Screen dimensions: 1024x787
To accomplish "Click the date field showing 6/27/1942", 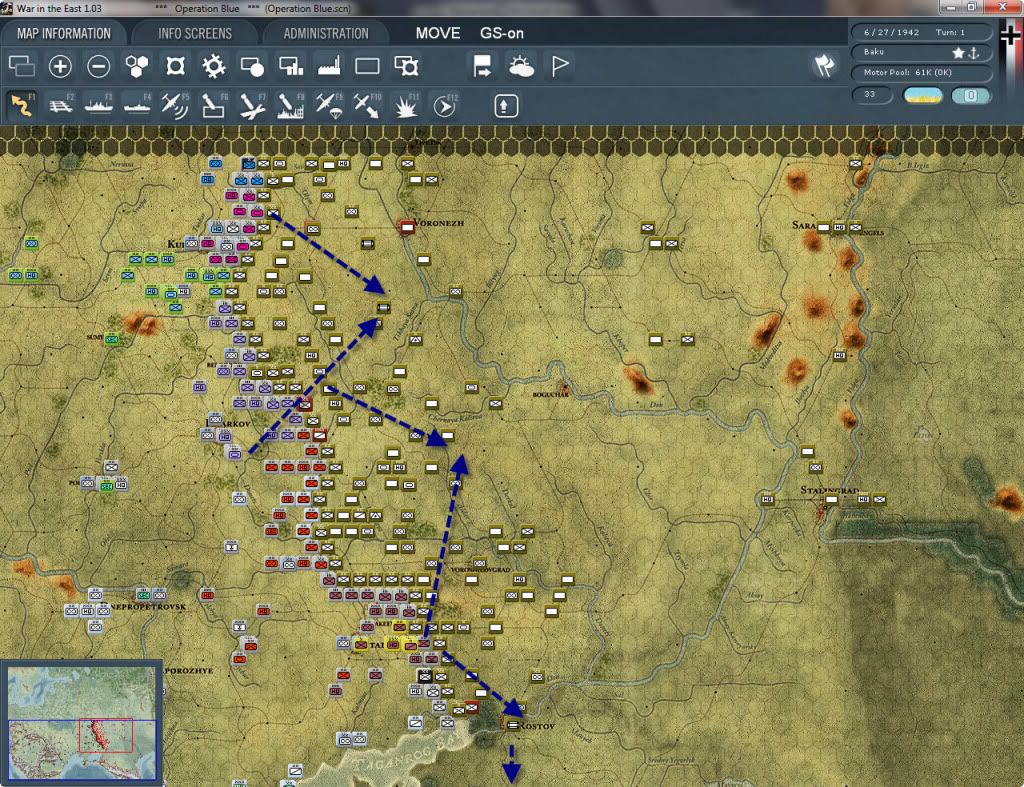I will 921,32.
